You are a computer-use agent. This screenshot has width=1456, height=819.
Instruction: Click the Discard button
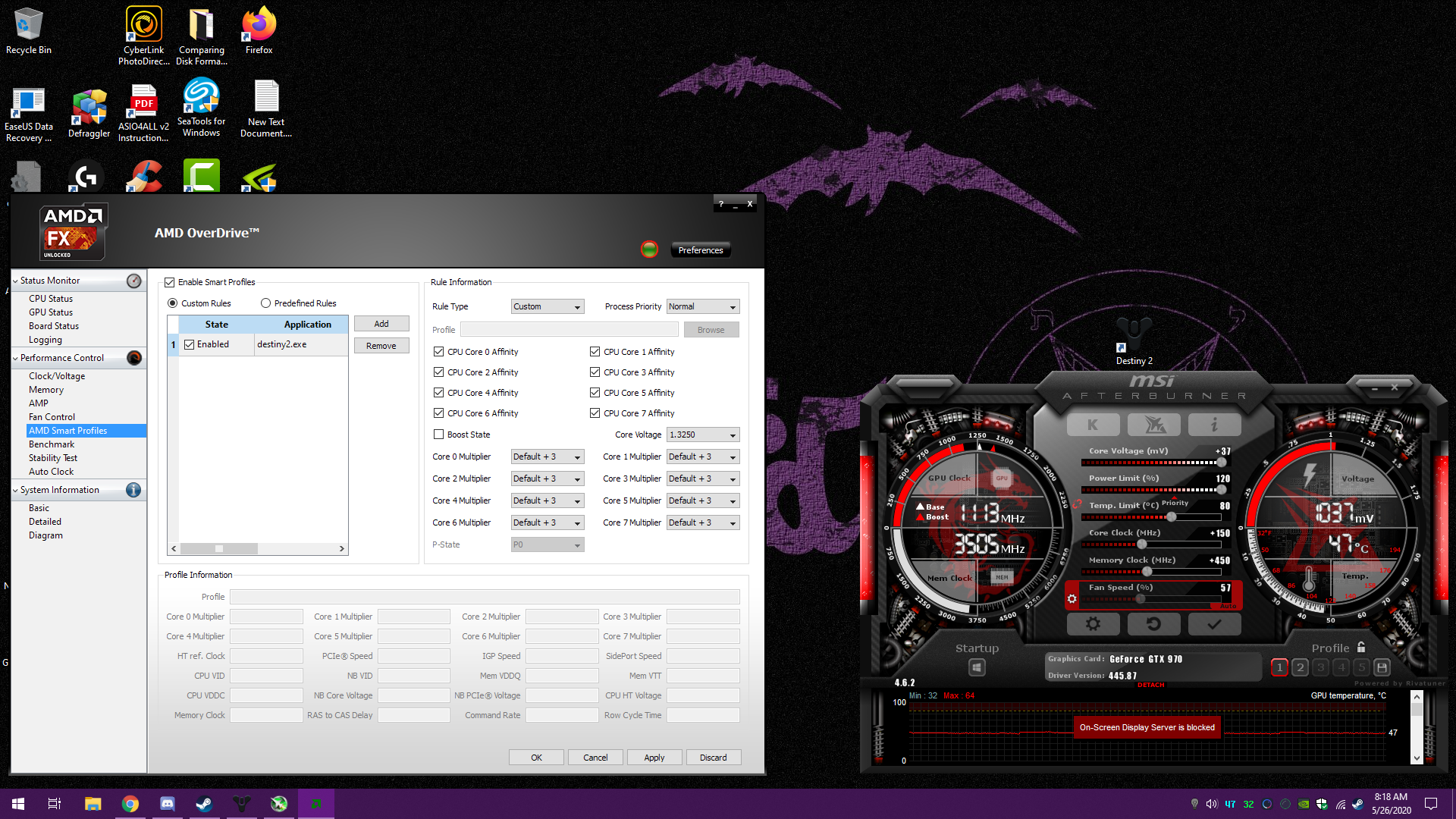[x=713, y=758]
